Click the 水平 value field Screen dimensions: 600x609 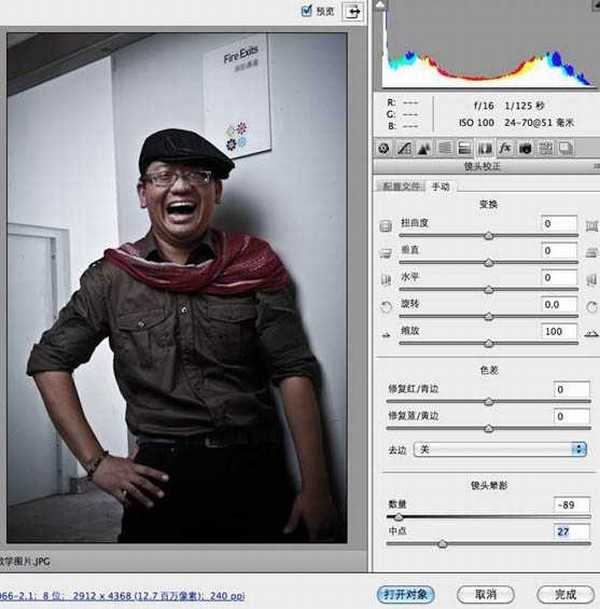pyautogui.click(x=559, y=278)
